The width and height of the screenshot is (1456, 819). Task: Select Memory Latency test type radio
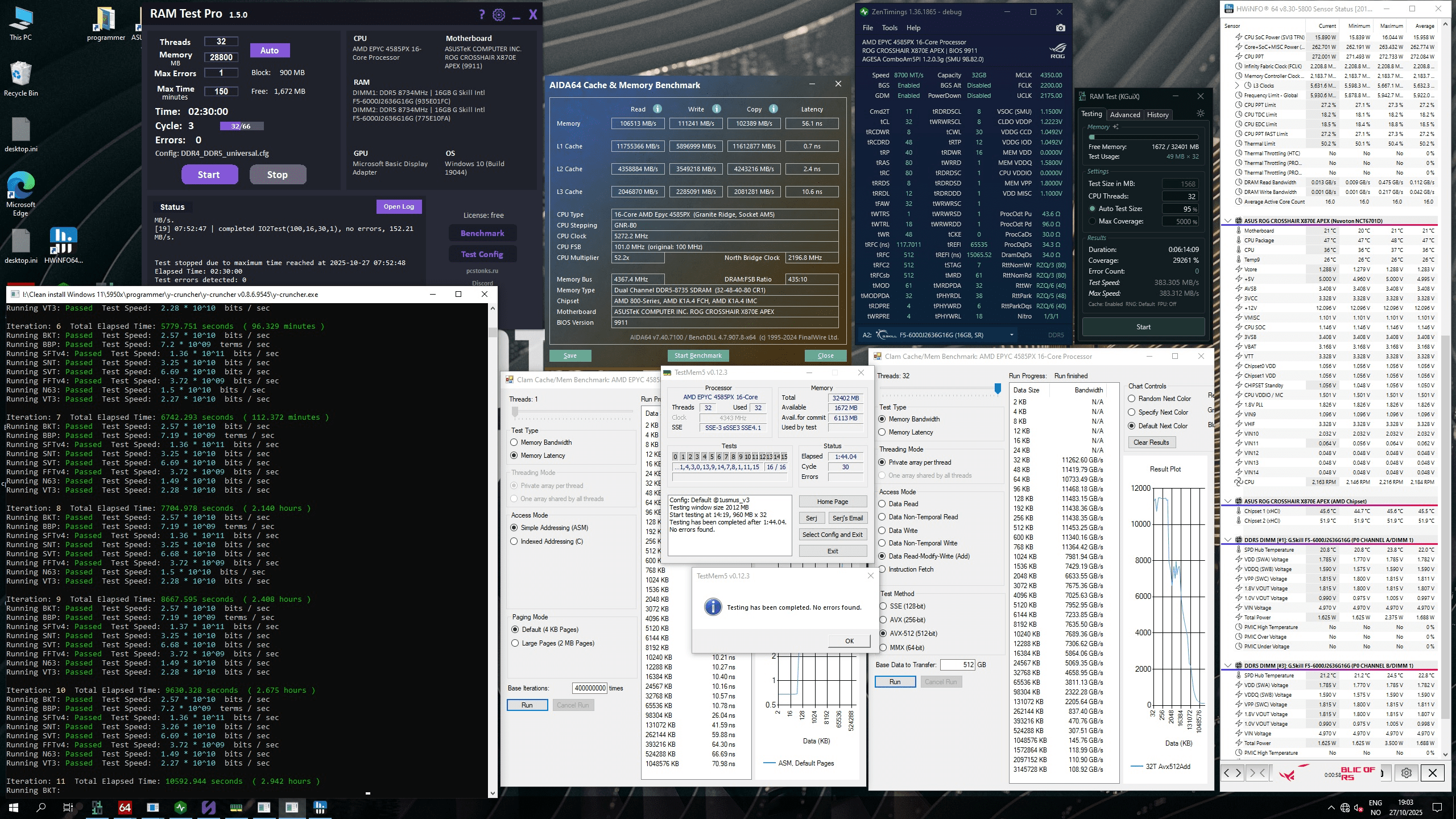coord(882,432)
